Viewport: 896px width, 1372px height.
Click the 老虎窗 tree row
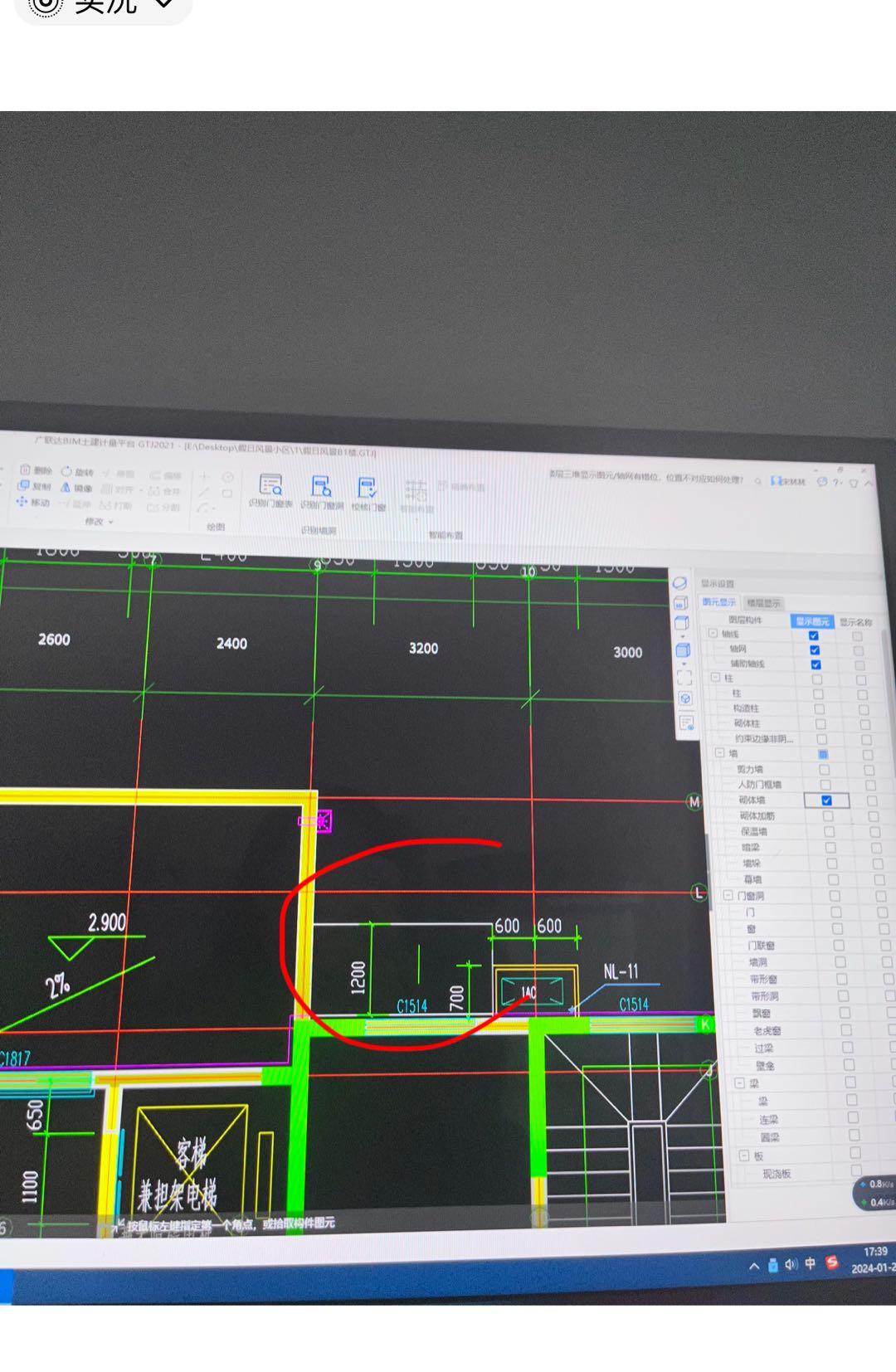767,1030
